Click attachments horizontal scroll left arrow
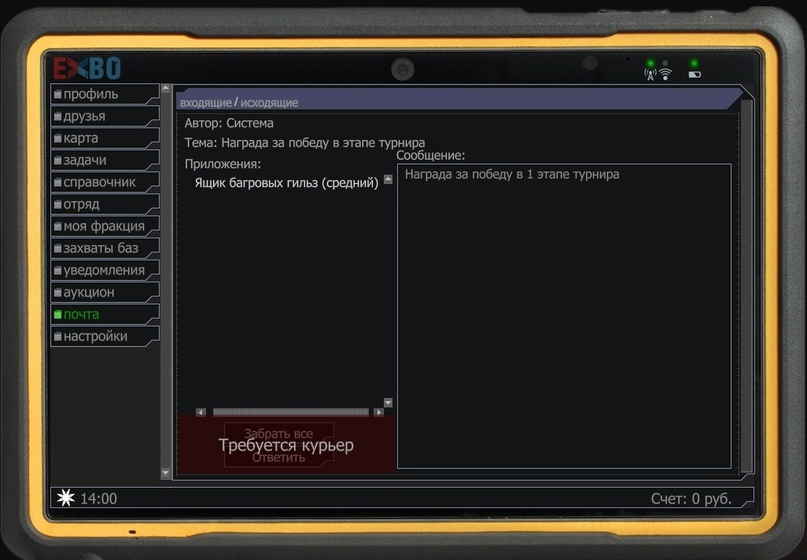This screenshot has width=807, height=560. (x=201, y=412)
